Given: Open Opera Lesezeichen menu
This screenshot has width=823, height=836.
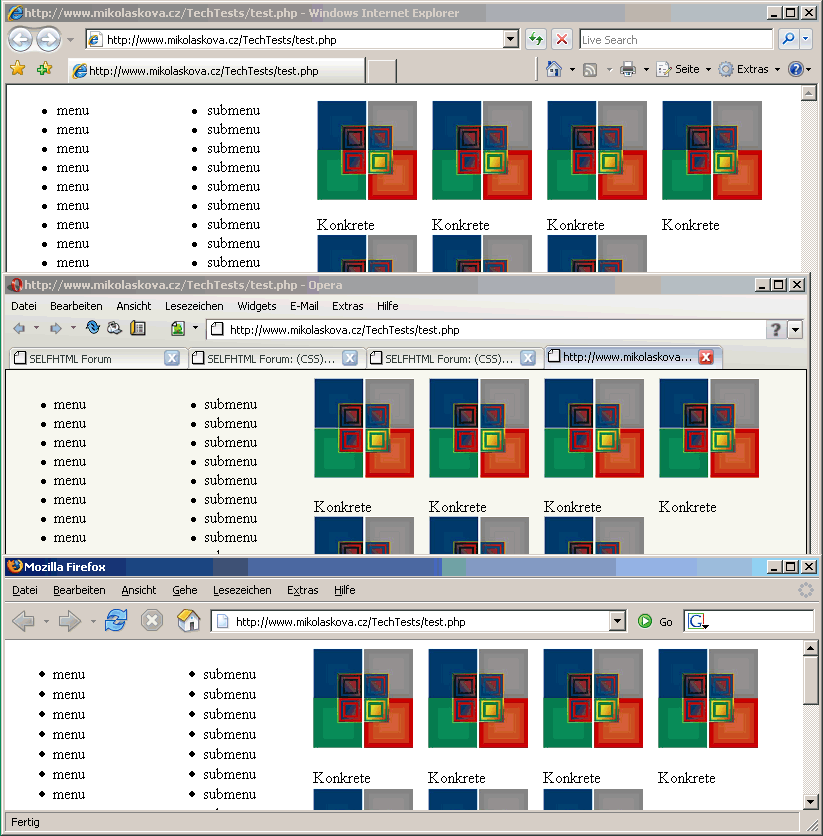Looking at the screenshot, I should point(194,306).
